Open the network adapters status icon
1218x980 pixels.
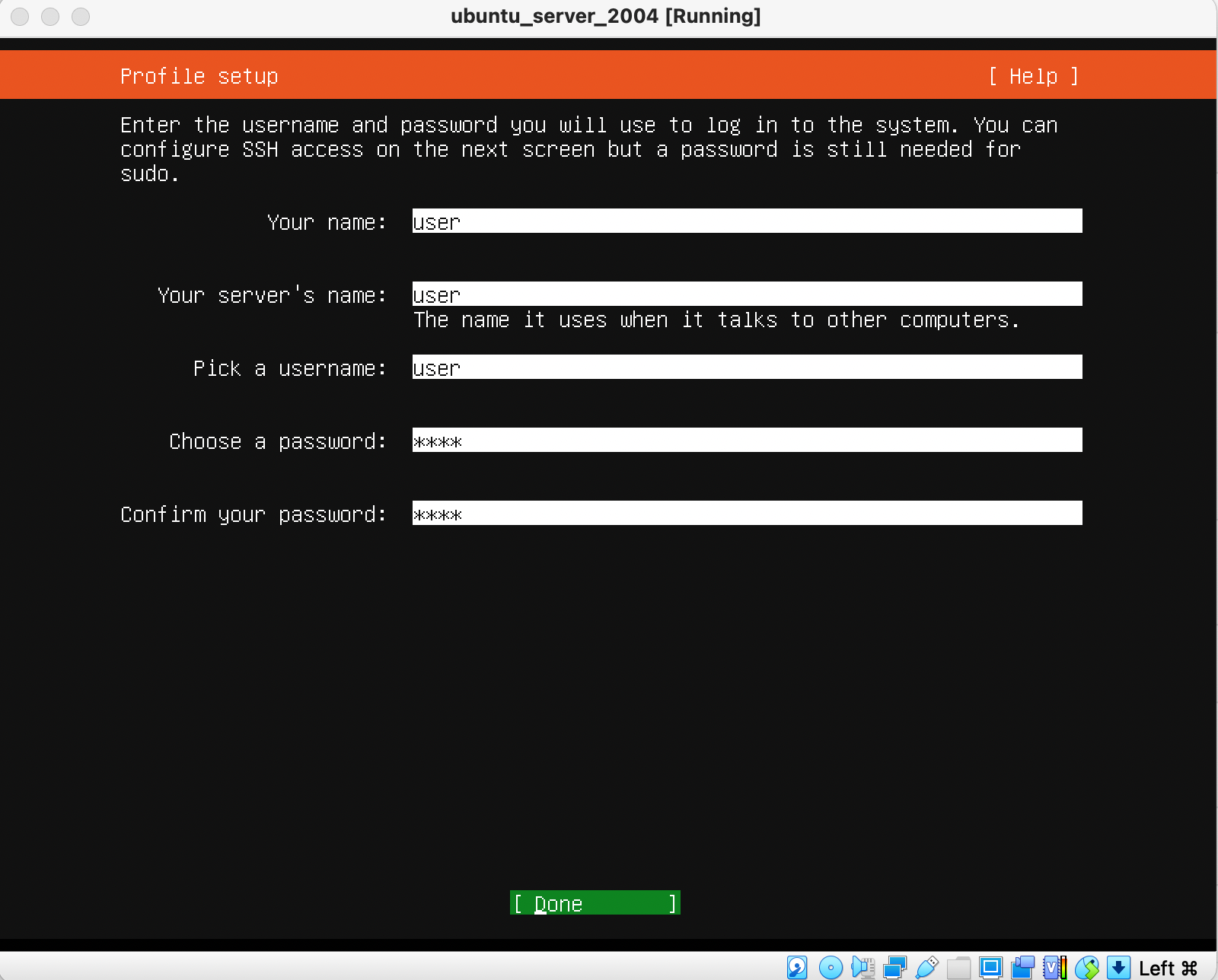(x=894, y=967)
